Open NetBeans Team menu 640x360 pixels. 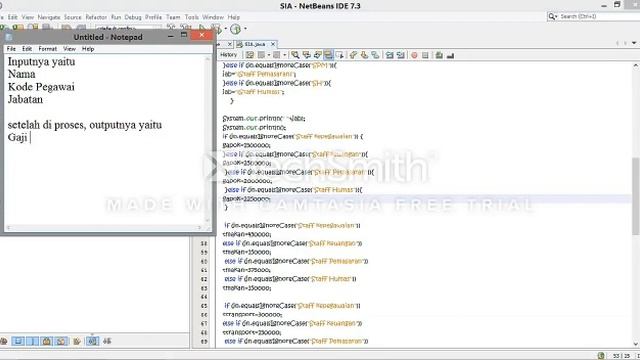173,17
